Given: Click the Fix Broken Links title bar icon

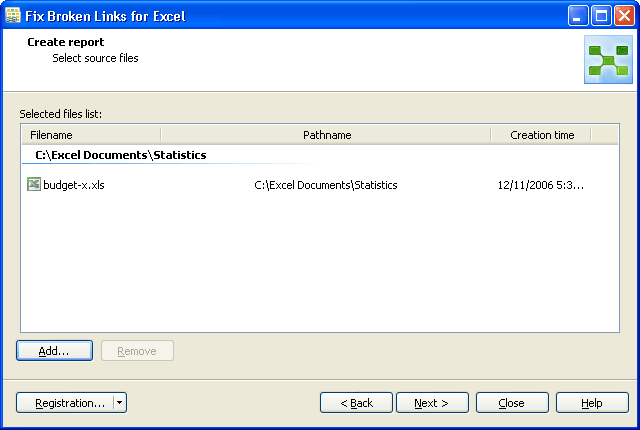Looking at the screenshot, I should pos(13,16).
